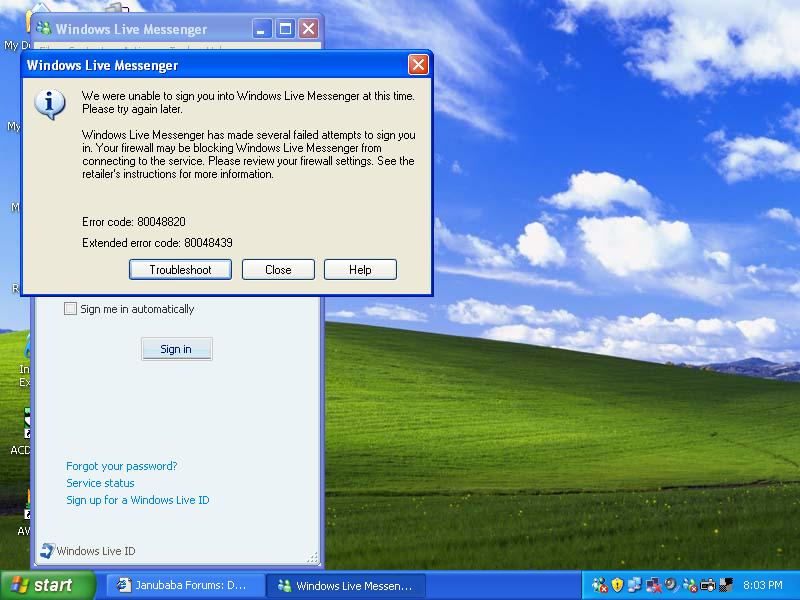The image size is (800, 600).
Task: Dismiss the error dialog with its red X
Action: click(x=418, y=65)
